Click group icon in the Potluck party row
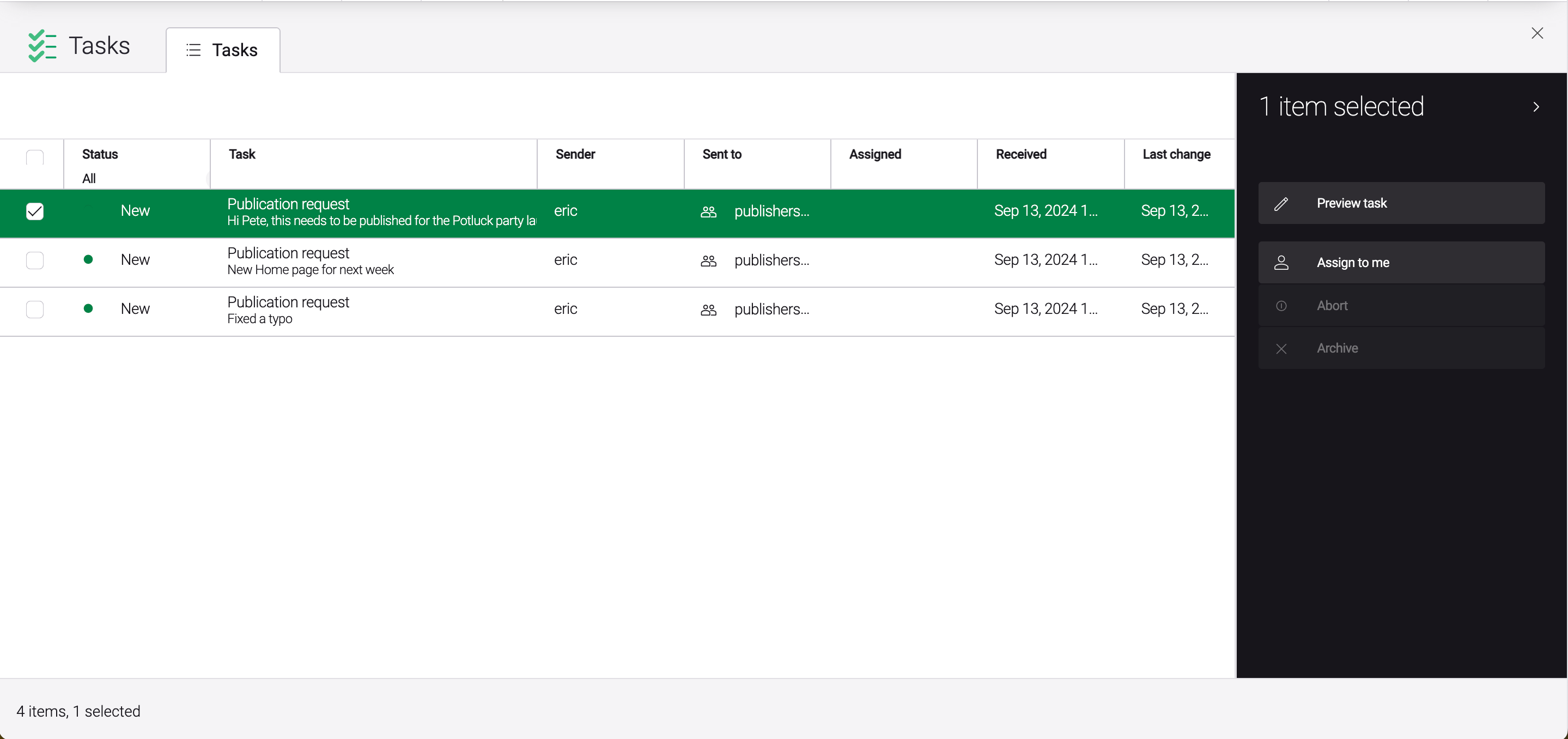1568x739 pixels. pyautogui.click(x=708, y=211)
